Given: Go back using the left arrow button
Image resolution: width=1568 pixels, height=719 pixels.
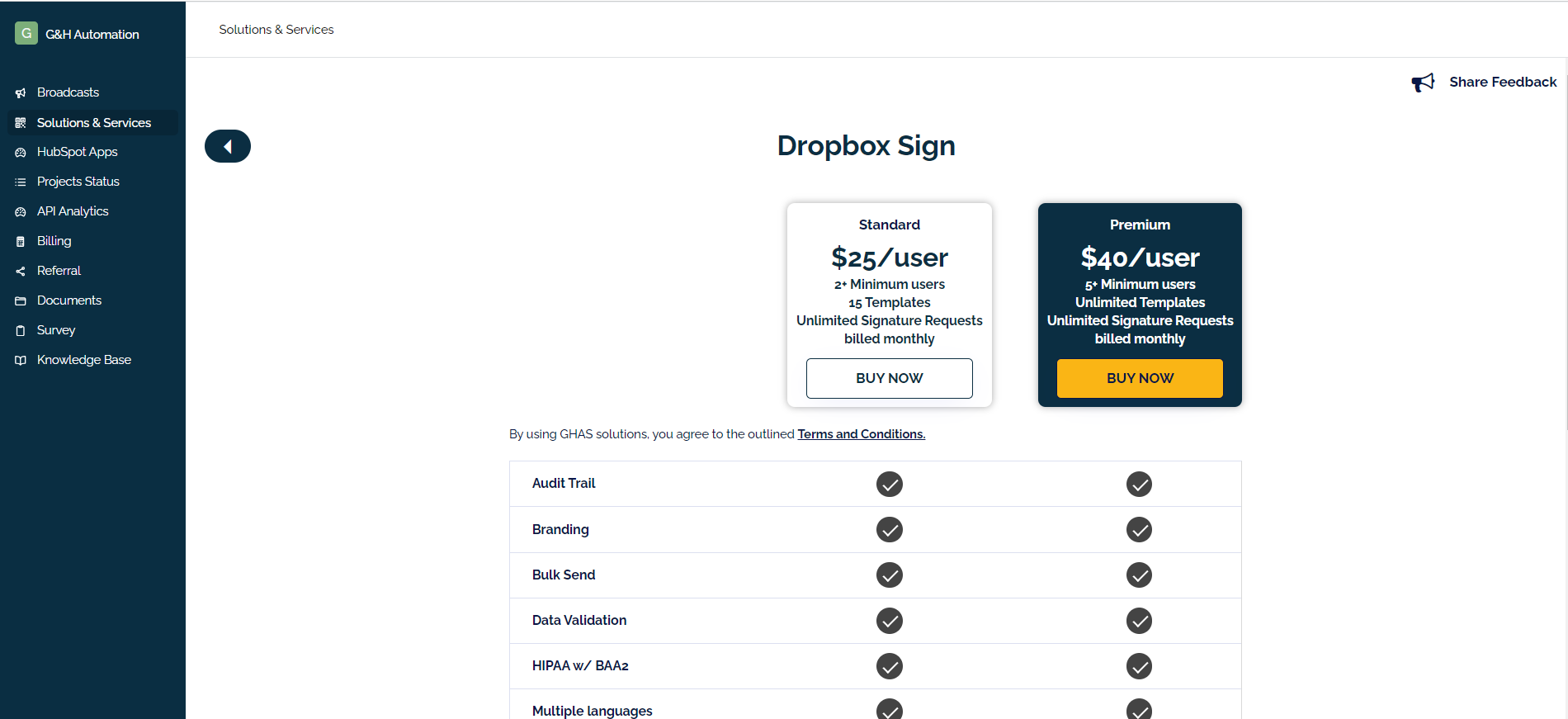Looking at the screenshot, I should pyautogui.click(x=228, y=146).
